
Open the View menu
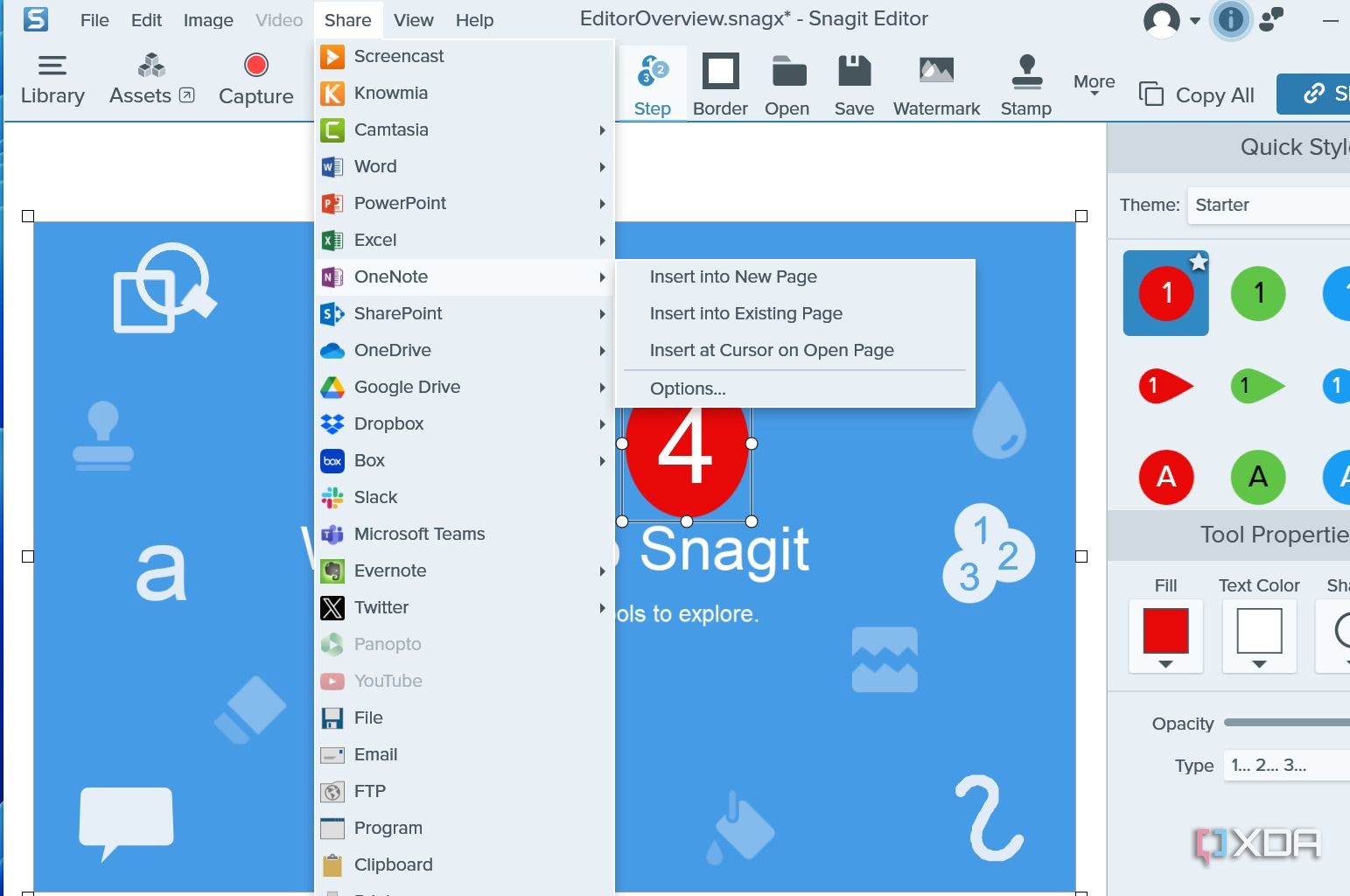(x=412, y=19)
